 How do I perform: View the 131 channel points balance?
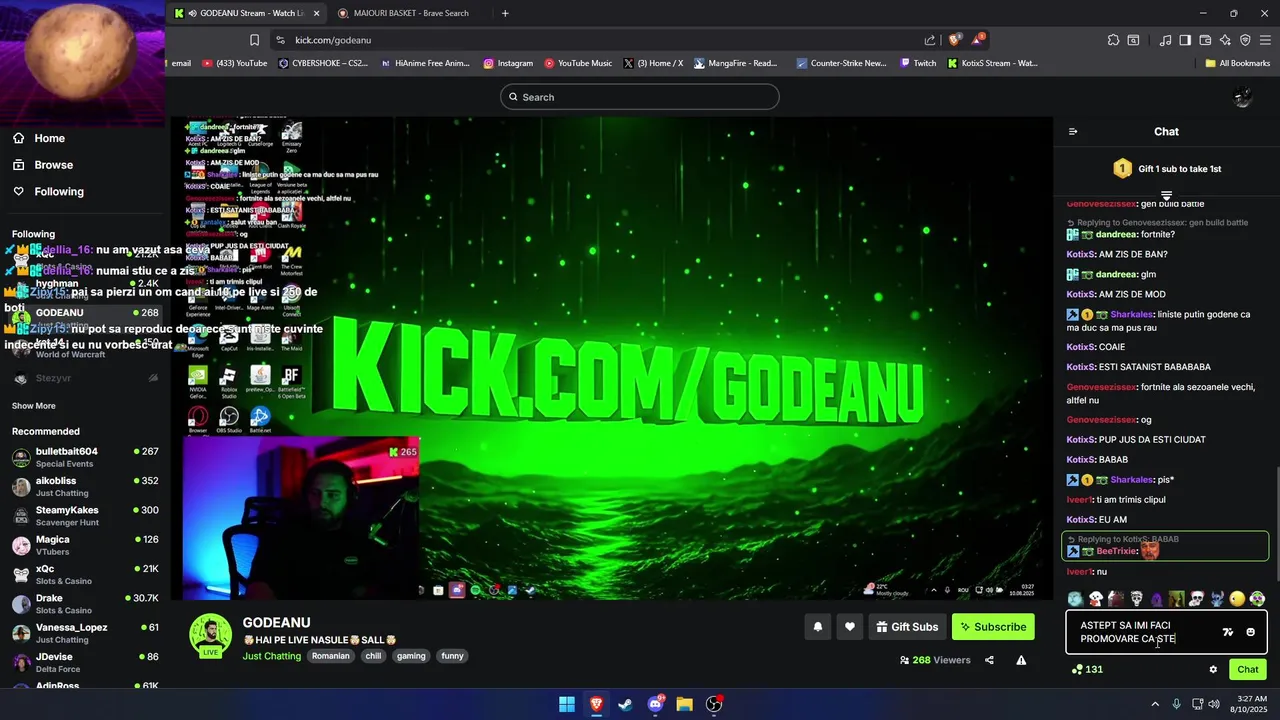[1087, 669]
